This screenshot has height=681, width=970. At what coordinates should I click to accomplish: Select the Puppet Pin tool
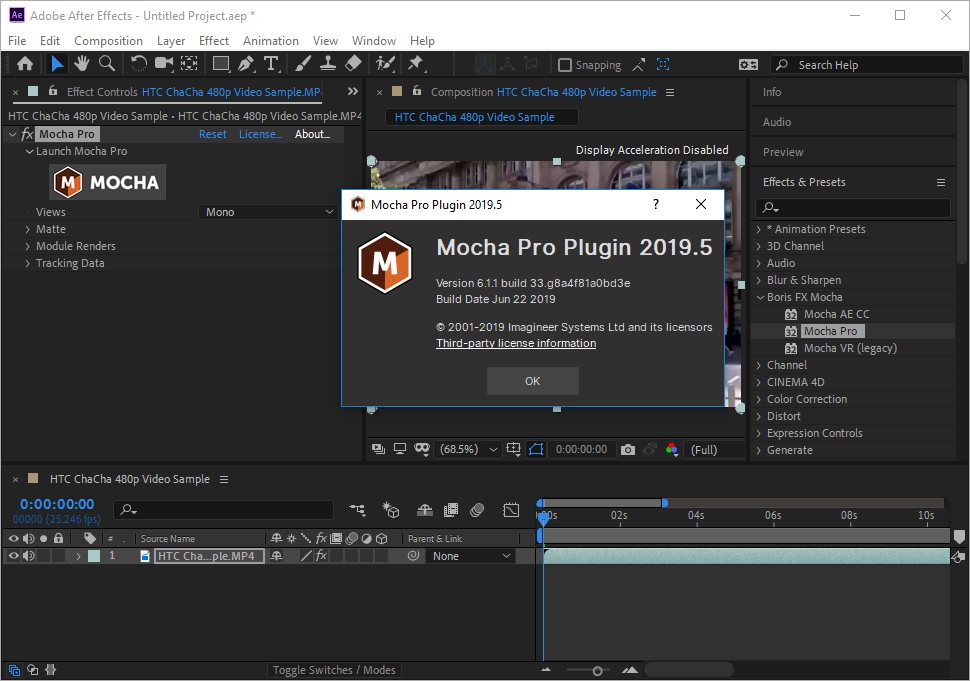pos(416,64)
